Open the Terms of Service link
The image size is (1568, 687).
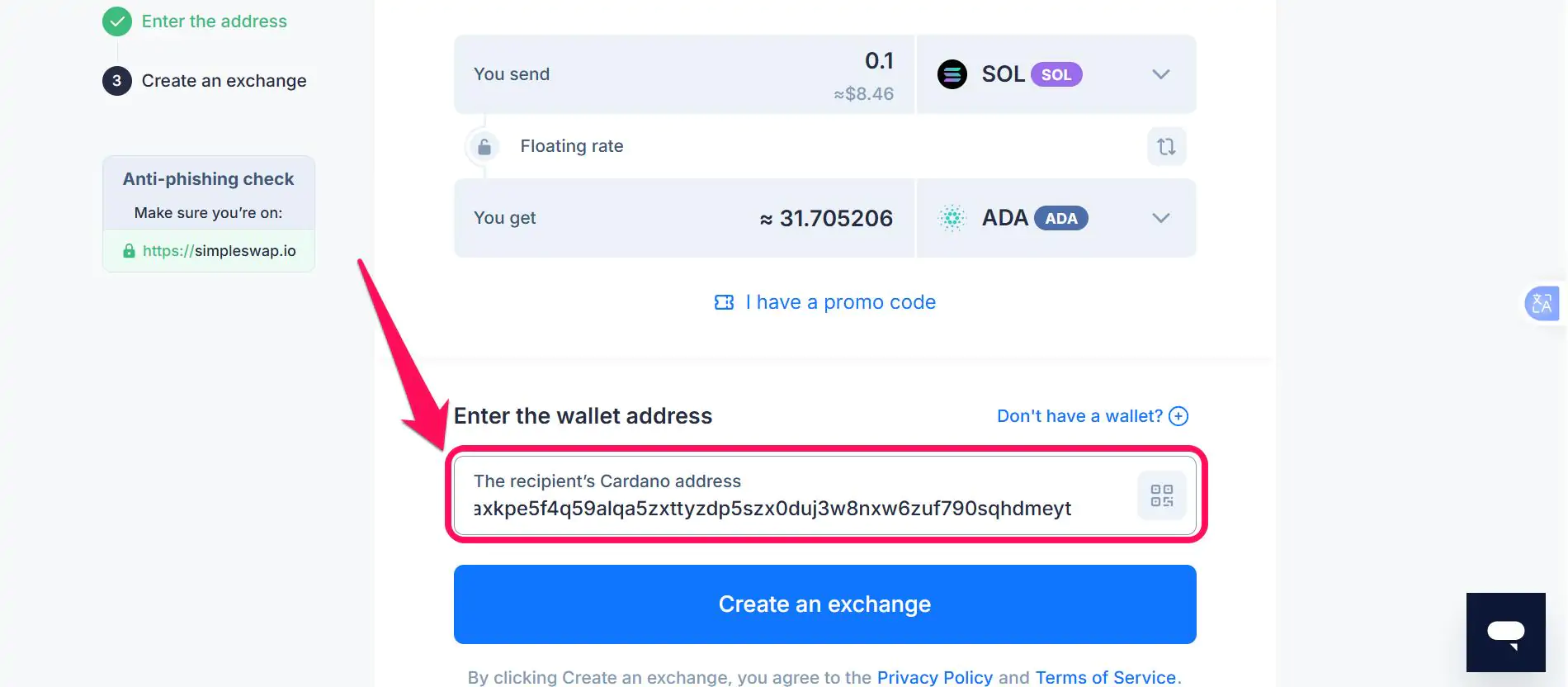1106,677
